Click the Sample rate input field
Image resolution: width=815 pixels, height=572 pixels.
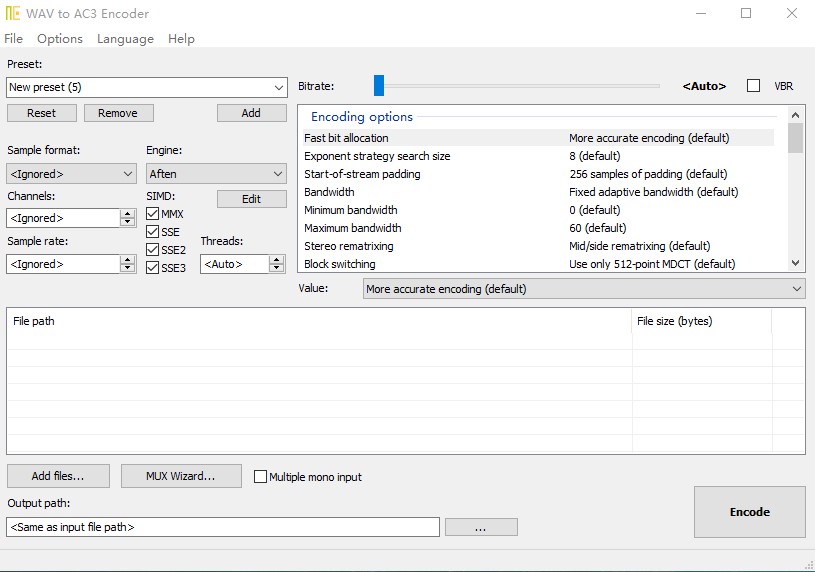(63, 264)
